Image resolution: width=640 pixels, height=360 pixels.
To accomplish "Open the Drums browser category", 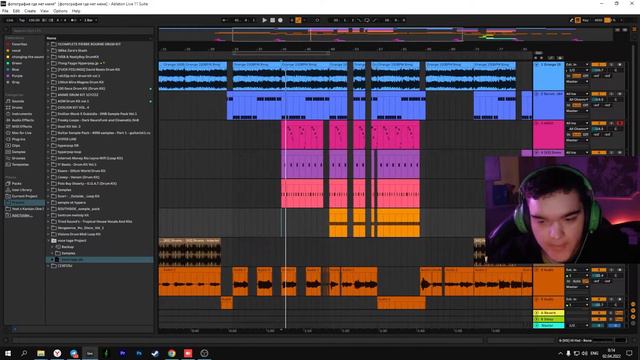I will pyautogui.click(x=17, y=108).
